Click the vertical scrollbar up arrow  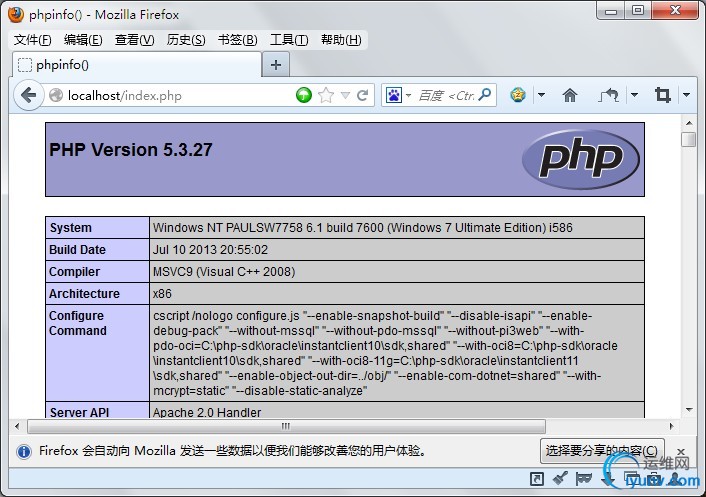[x=689, y=122]
